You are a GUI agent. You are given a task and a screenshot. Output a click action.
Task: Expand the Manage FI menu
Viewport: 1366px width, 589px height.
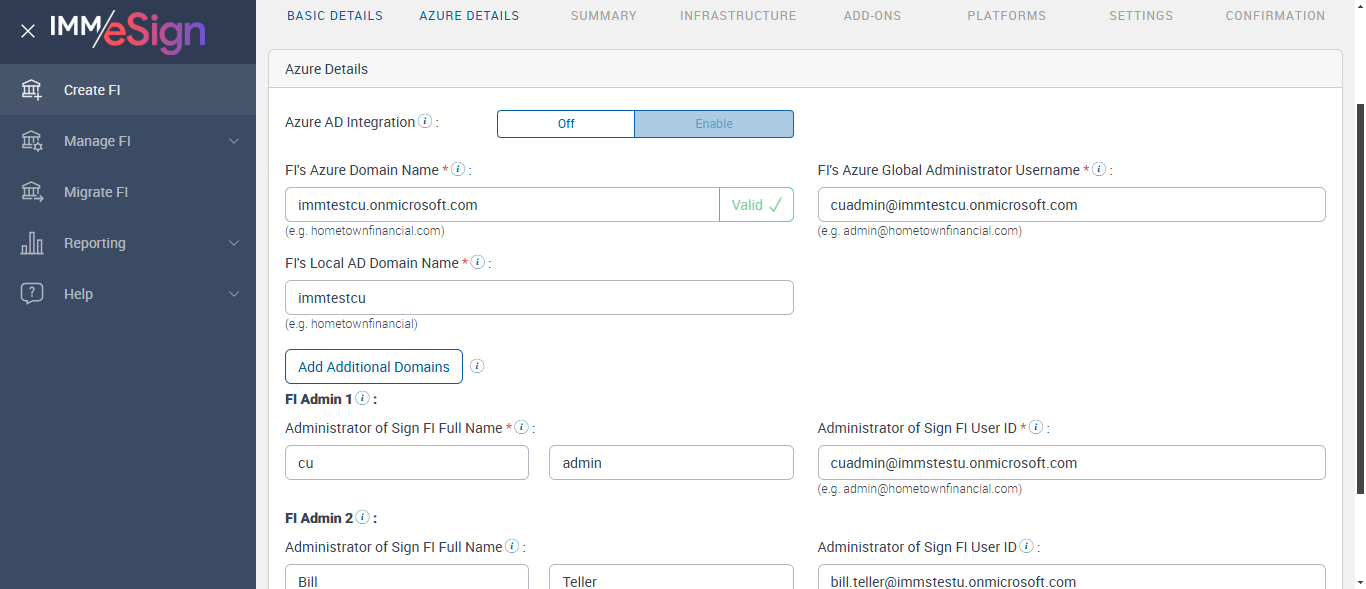[234, 141]
